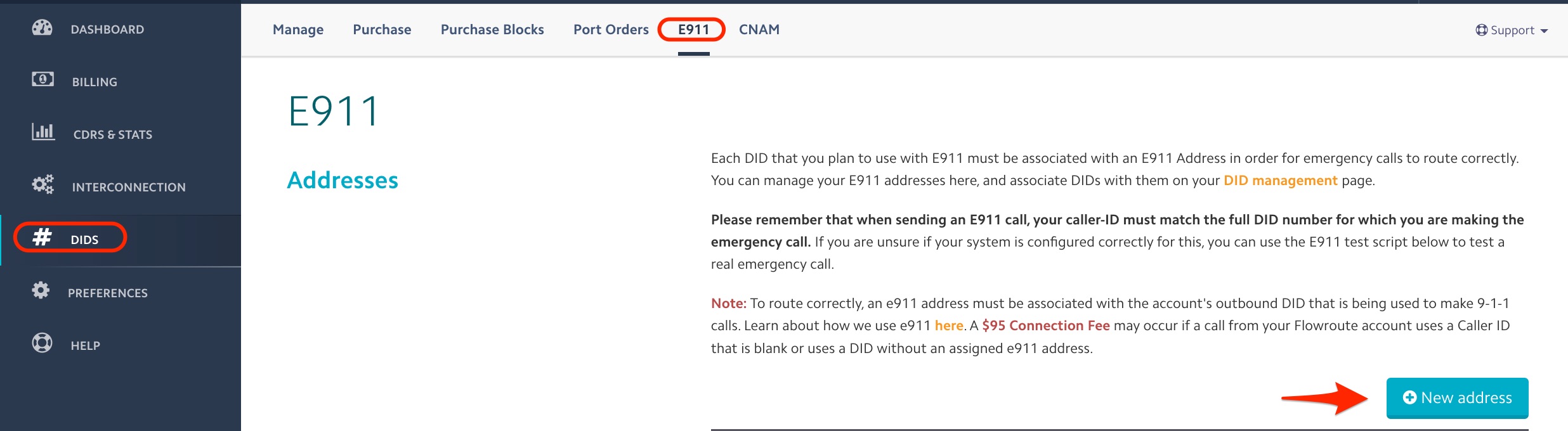Go to Purchase Blocks tab
The image size is (1568, 431).
pos(492,30)
